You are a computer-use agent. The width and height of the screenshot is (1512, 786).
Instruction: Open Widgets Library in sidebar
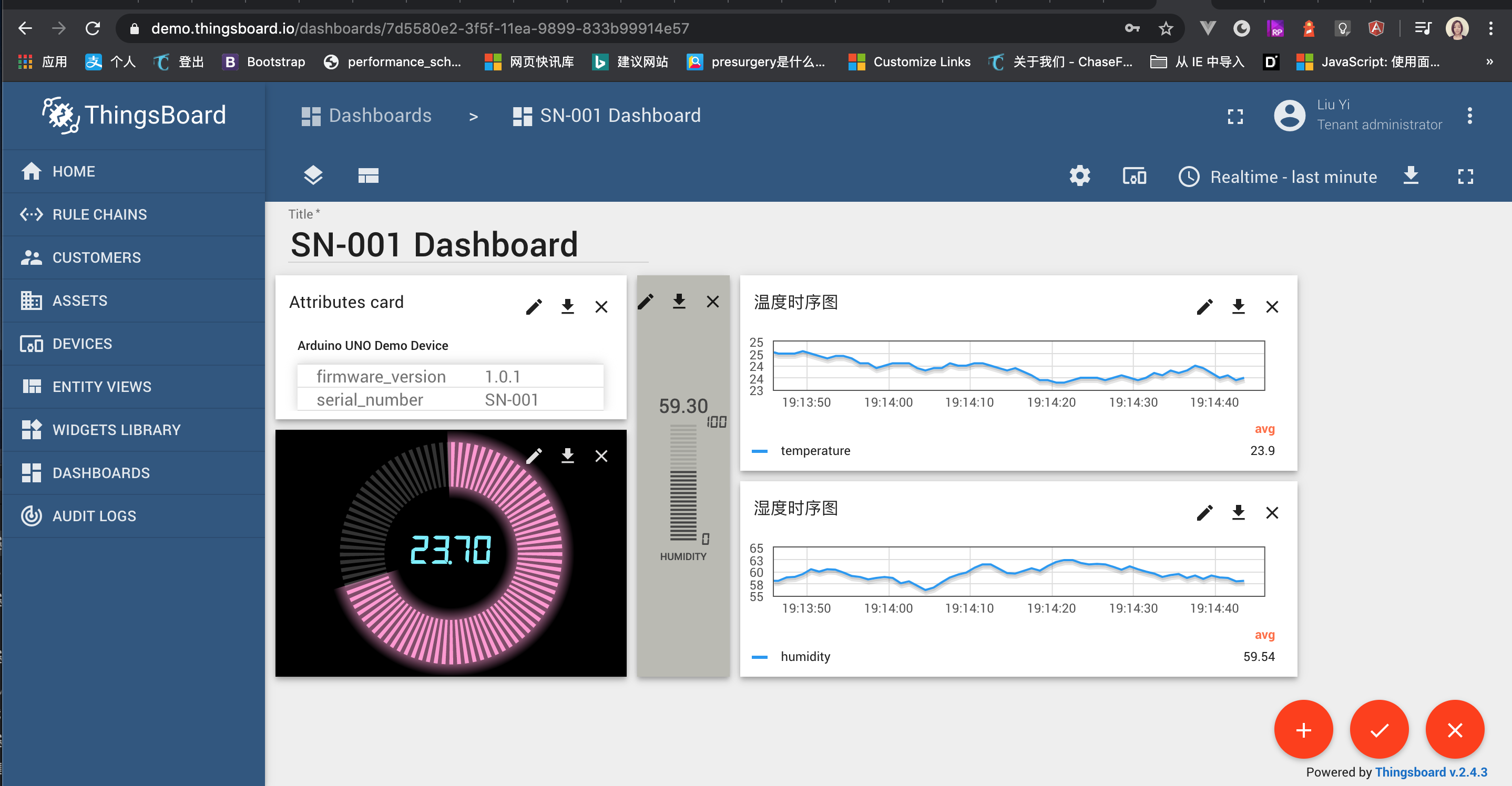tap(116, 430)
